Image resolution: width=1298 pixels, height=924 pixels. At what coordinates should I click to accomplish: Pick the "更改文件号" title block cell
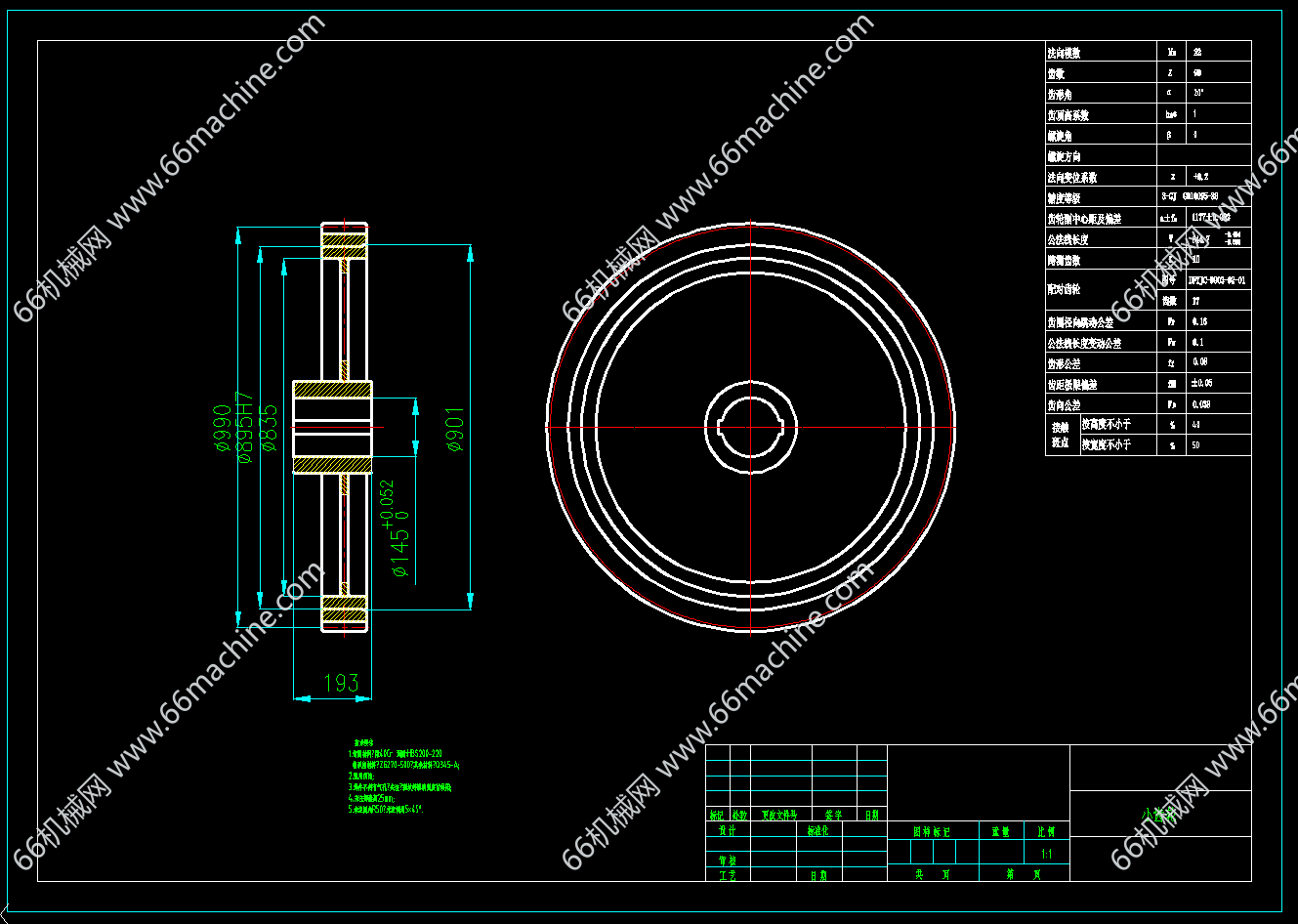click(x=779, y=815)
